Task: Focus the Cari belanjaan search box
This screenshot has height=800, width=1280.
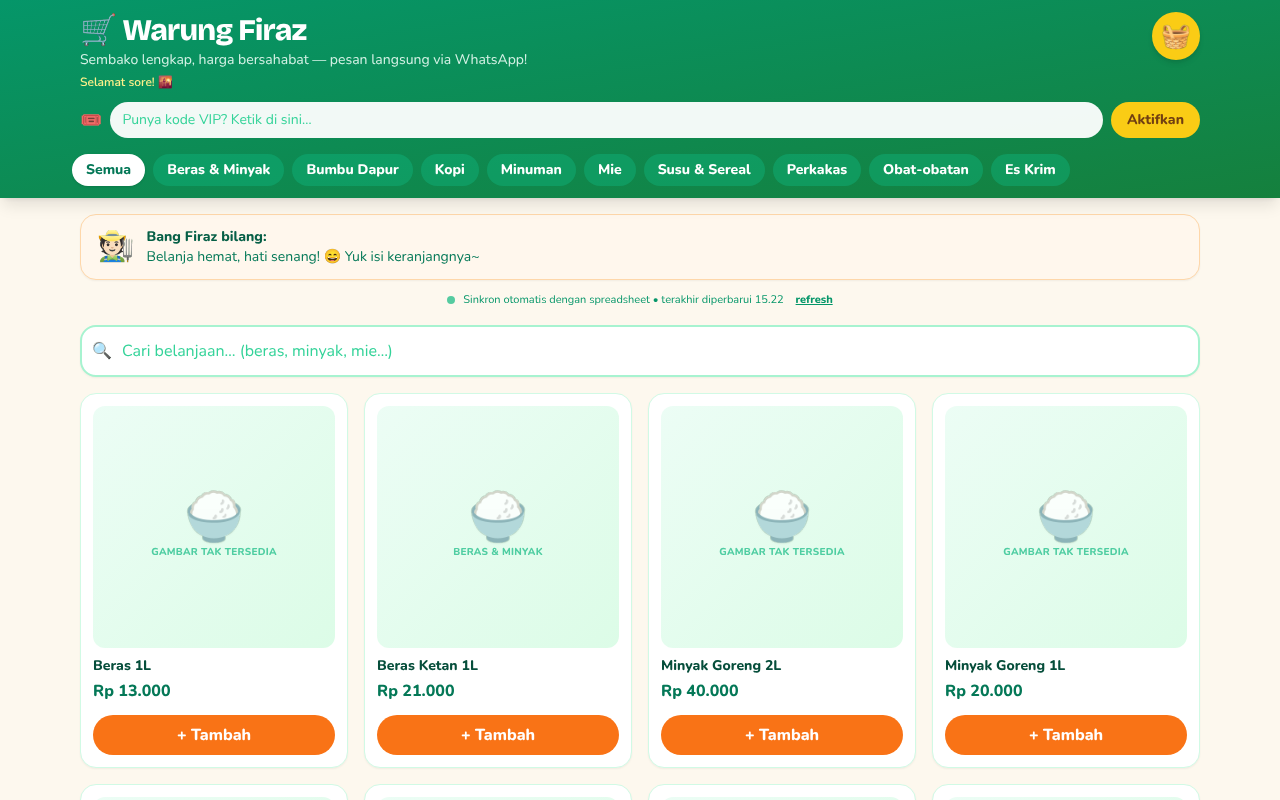Action: coord(640,351)
